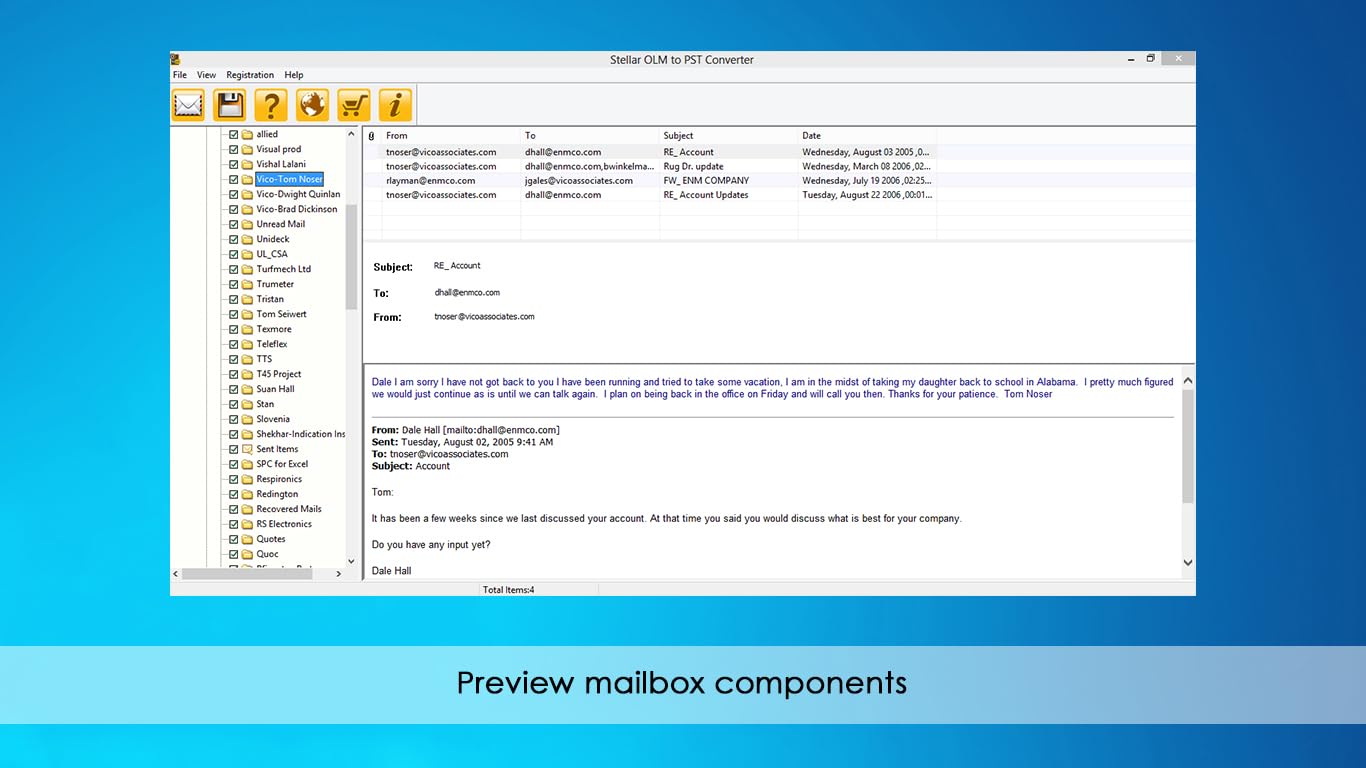The height and width of the screenshot is (768, 1366).
Task: Click the folder tree's scroll-right arrow
Action: pos(338,574)
